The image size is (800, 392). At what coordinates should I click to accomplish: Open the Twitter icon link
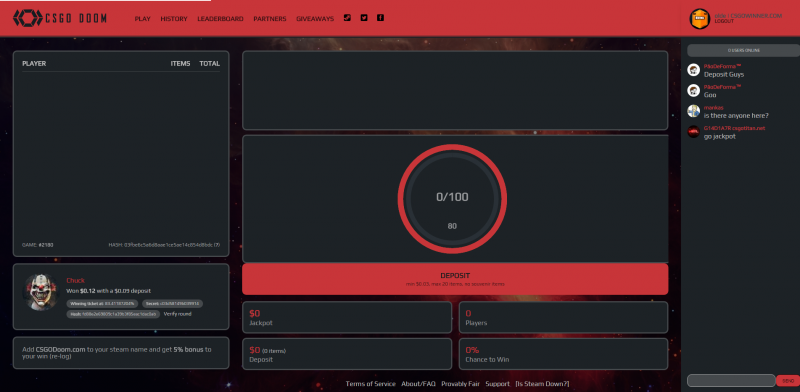(x=364, y=18)
